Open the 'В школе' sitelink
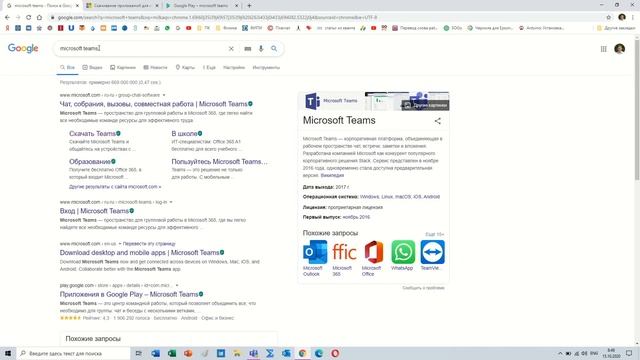 pyautogui.click(x=184, y=133)
